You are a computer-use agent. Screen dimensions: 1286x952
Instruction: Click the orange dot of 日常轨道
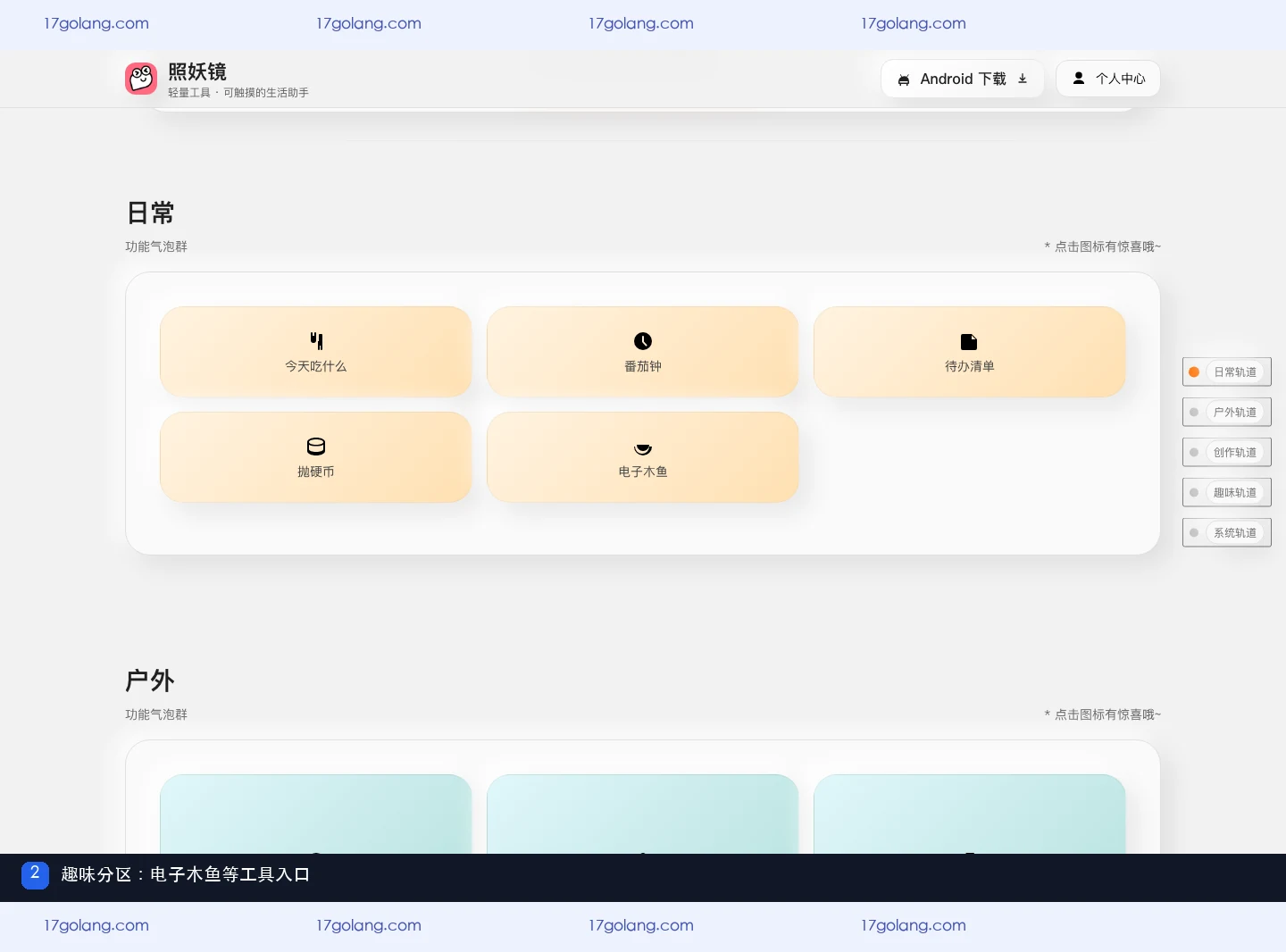pos(1194,372)
